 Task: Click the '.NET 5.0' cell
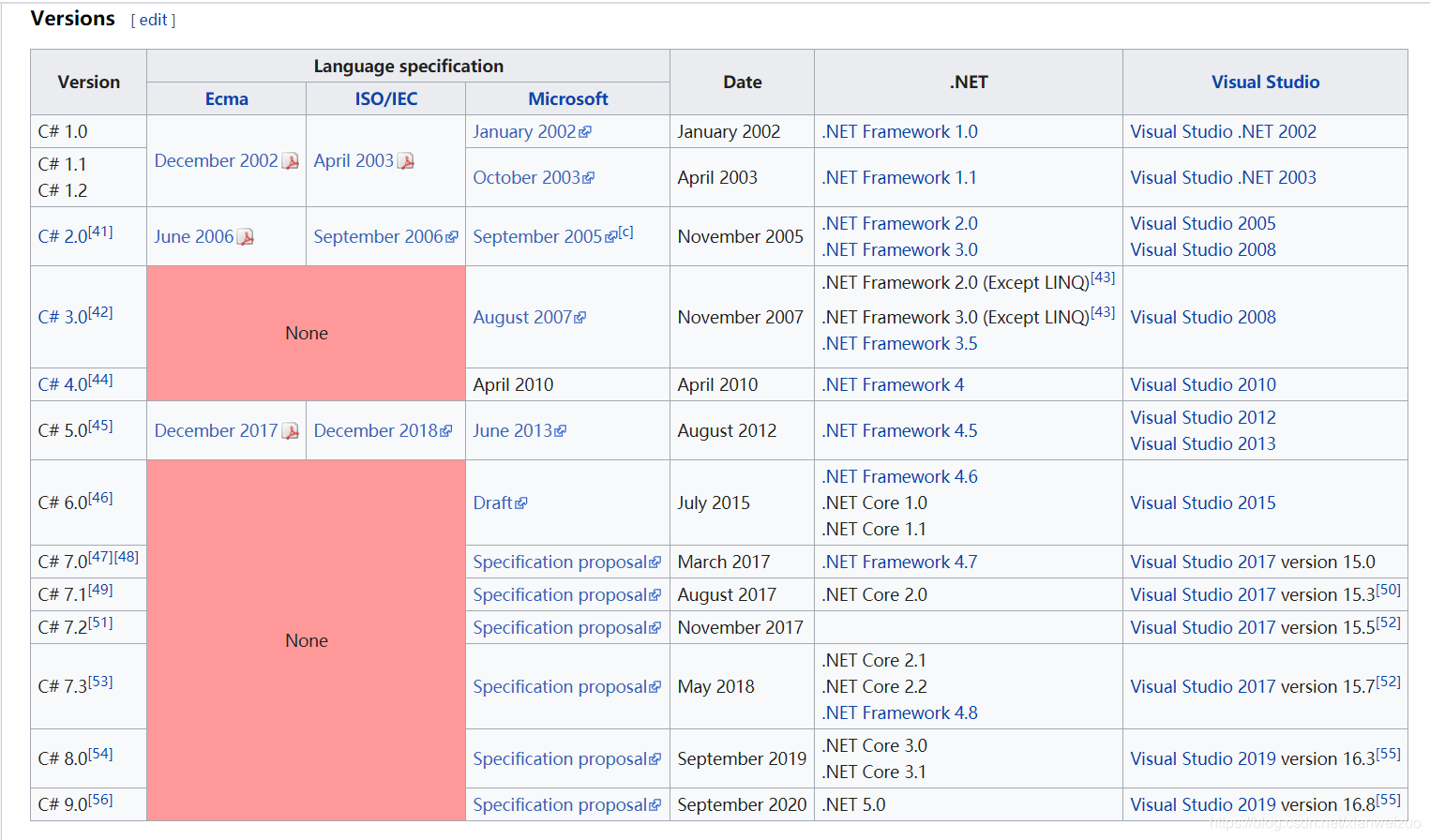point(969,804)
